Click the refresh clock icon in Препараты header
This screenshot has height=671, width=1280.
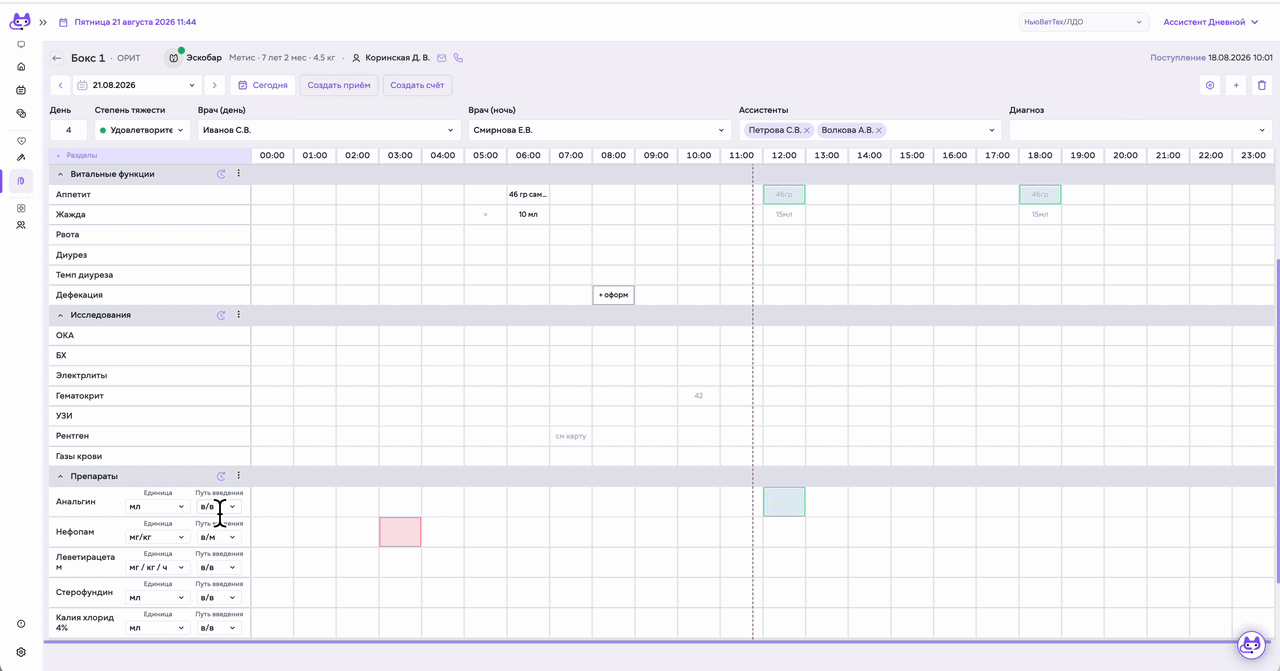coord(221,476)
